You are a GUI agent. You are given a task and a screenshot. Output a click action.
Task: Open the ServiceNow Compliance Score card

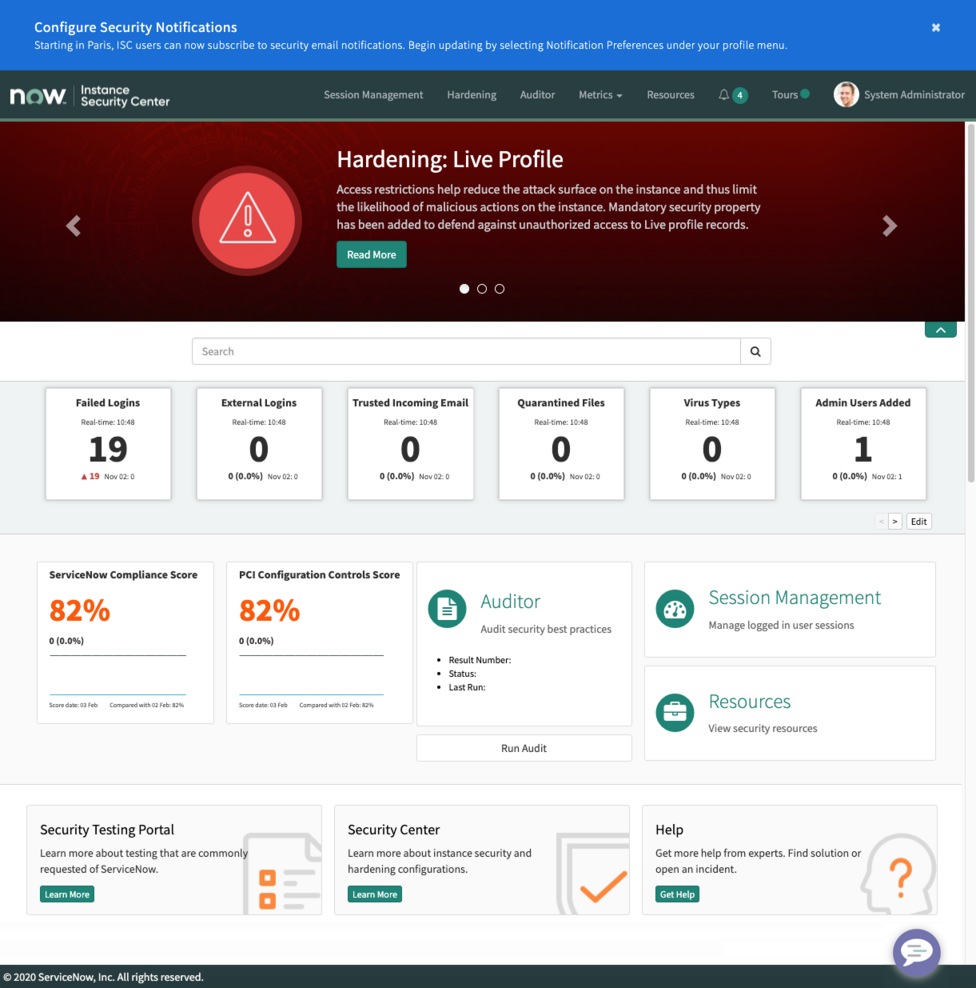point(125,643)
